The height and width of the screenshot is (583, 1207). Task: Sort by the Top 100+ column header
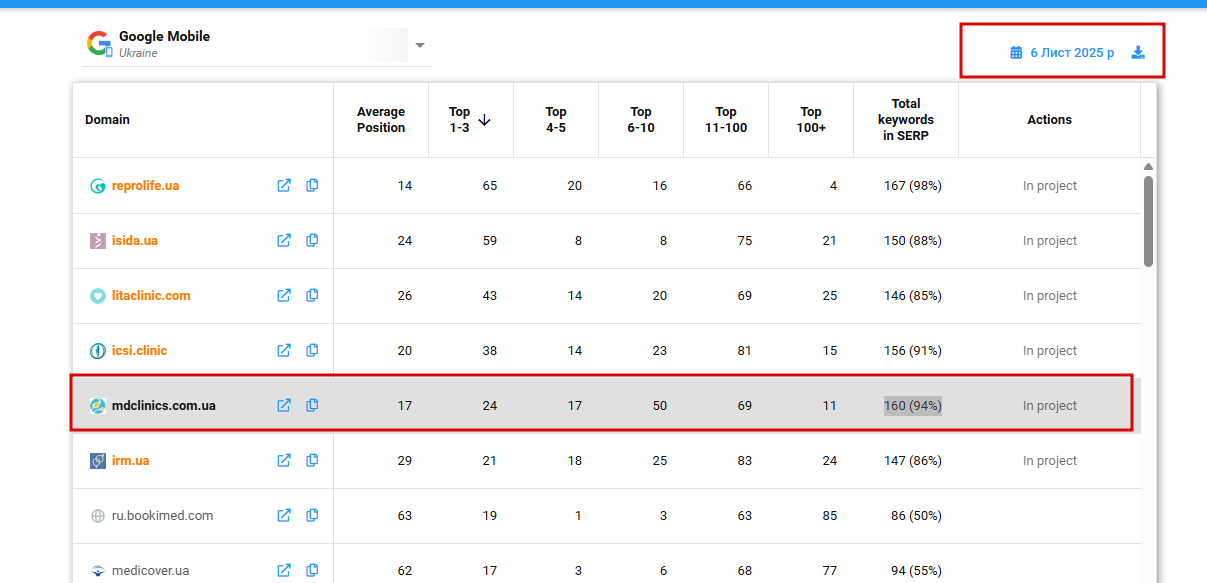coord(811,119)
